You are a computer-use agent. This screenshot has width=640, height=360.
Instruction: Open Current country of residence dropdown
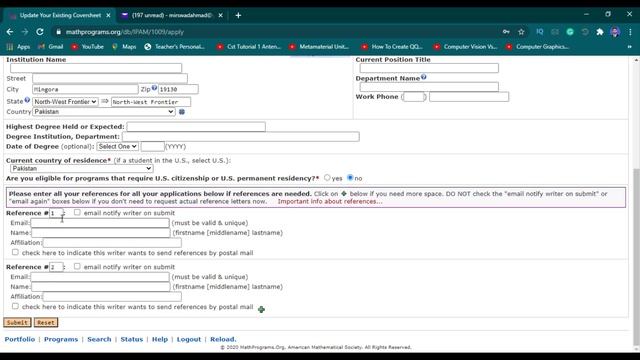tap(82, 168)
